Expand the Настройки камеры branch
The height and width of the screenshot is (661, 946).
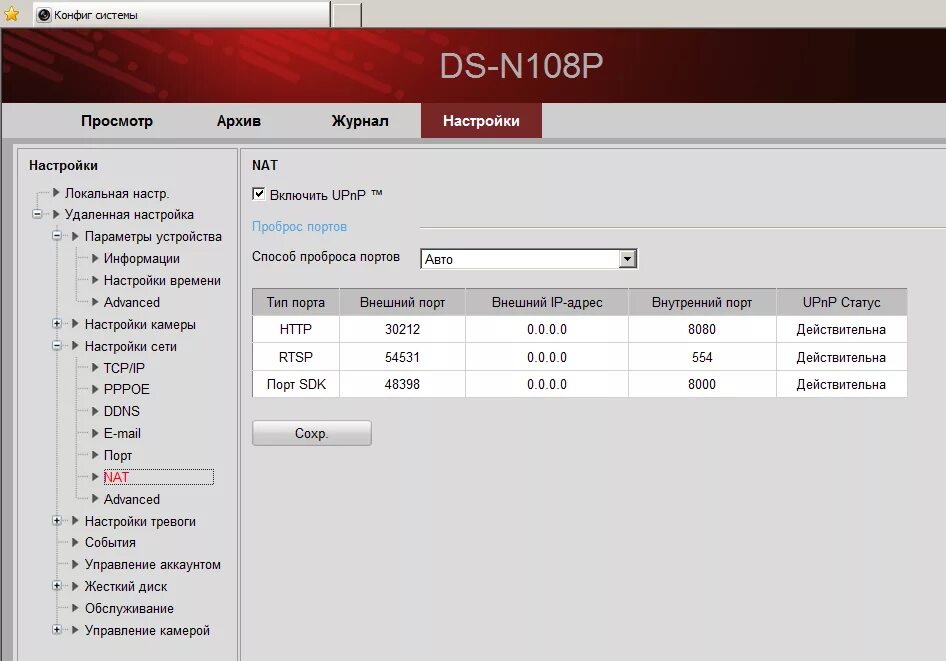[x=57, y=324]
